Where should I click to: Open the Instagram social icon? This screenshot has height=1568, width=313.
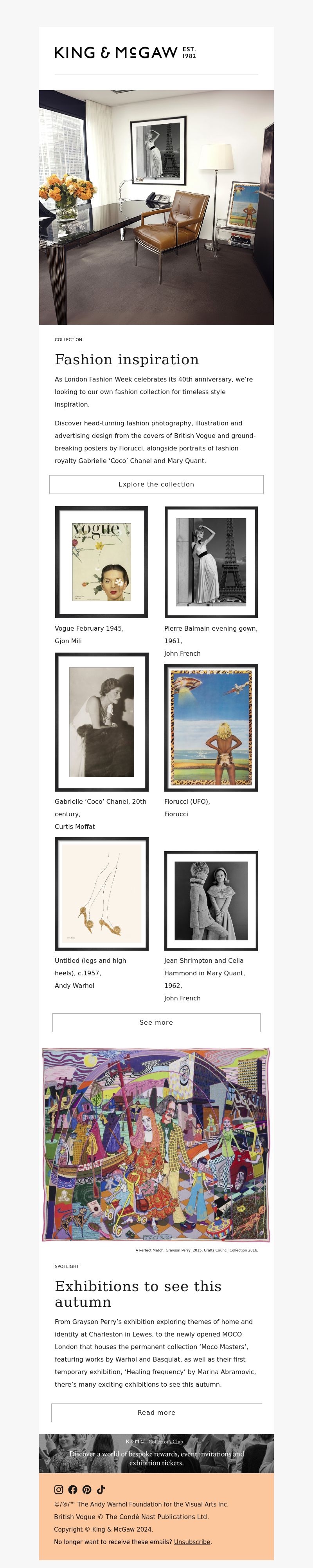click(59, 1489)
